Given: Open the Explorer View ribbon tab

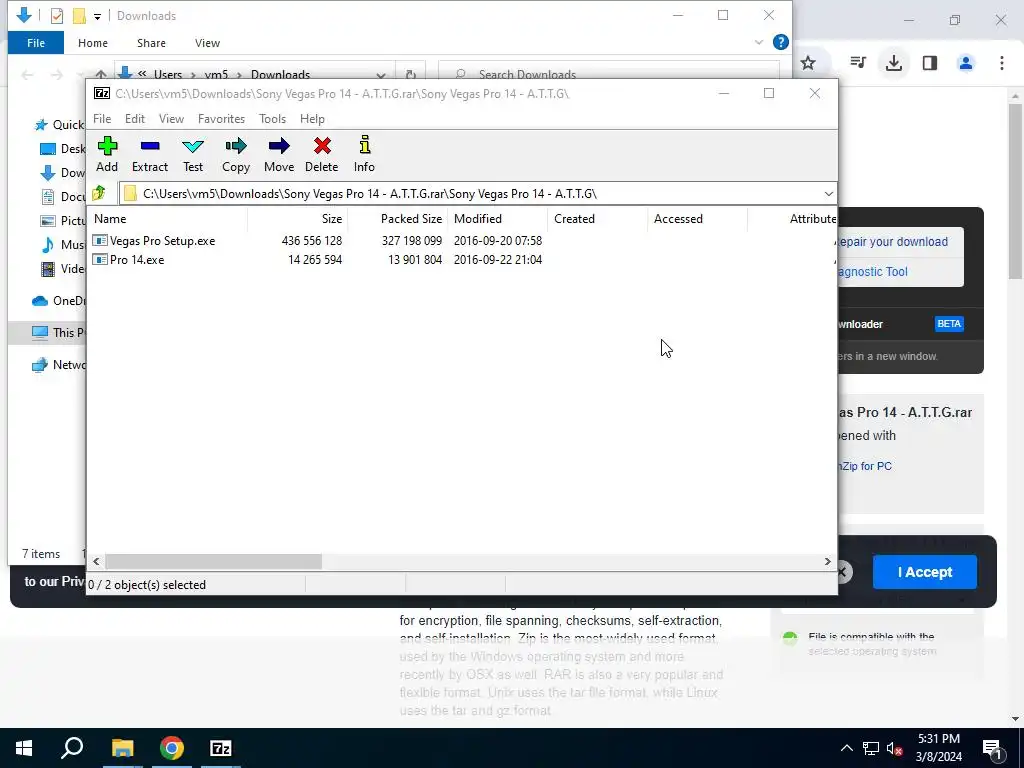Looking at the screenshot, I should coord(207,43).
